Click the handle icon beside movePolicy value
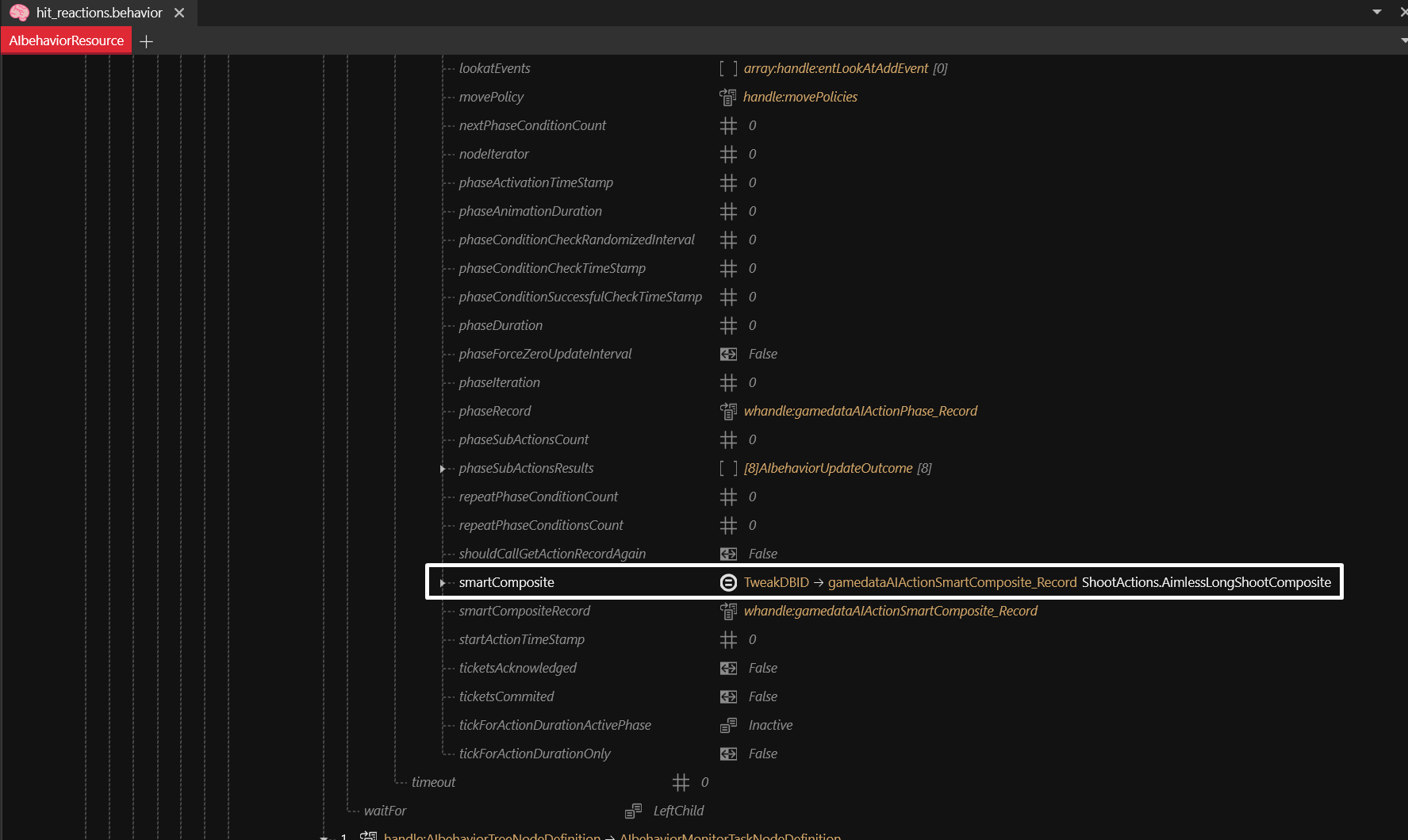1408x840 pixels. (x=727, y=97)
